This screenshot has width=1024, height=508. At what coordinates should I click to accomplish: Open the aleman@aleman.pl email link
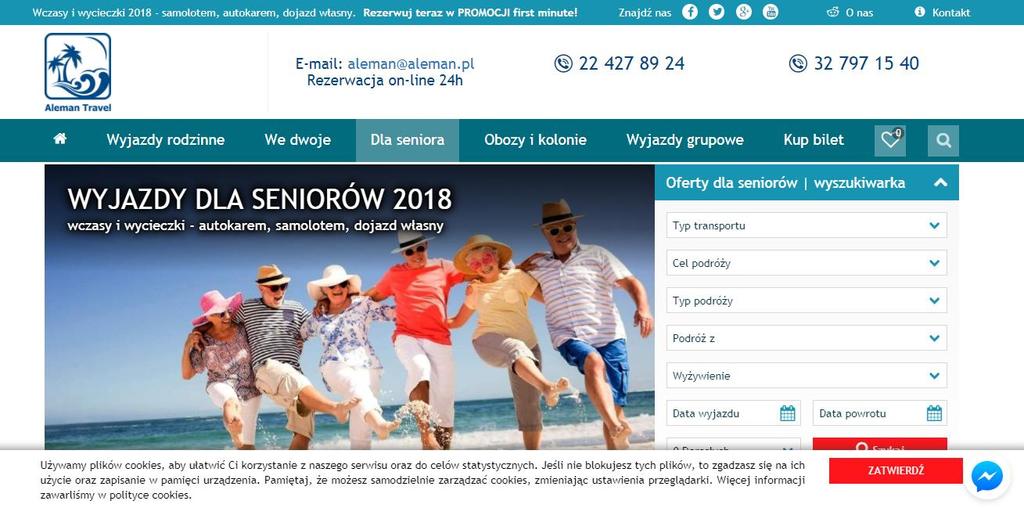[x=411, y=64]
